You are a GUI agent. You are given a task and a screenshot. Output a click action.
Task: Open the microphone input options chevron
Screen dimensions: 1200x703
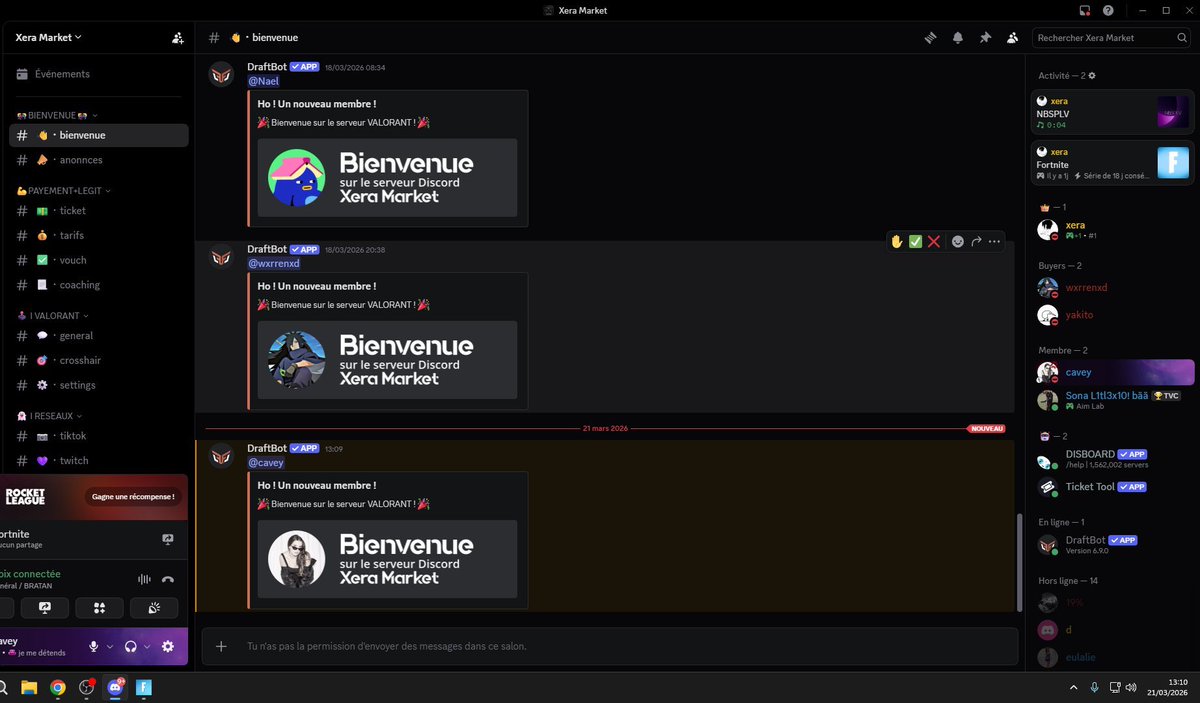pyautogui.click(x=109, y=647)
